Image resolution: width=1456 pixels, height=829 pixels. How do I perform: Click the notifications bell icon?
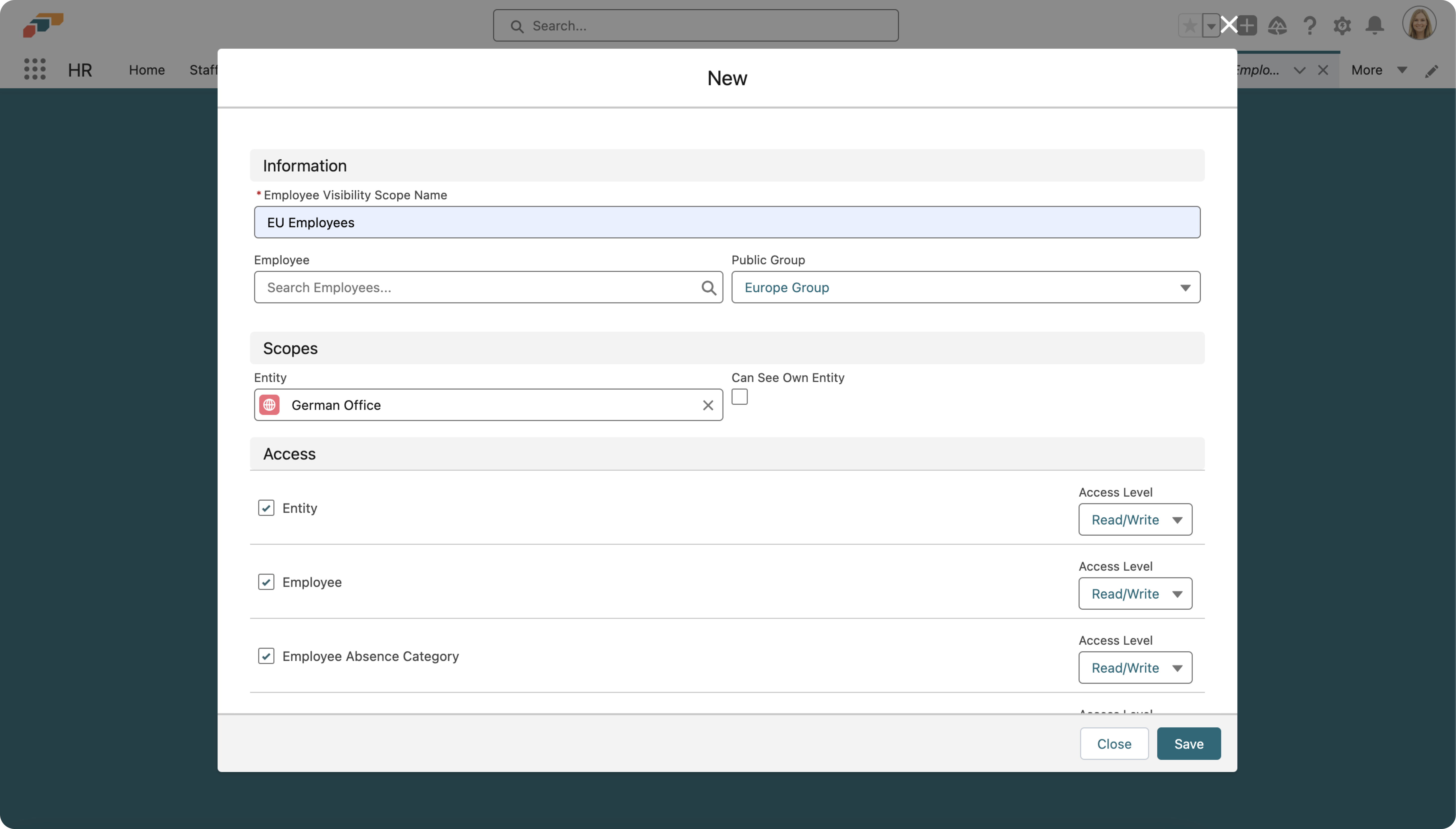click(1375, 26)
